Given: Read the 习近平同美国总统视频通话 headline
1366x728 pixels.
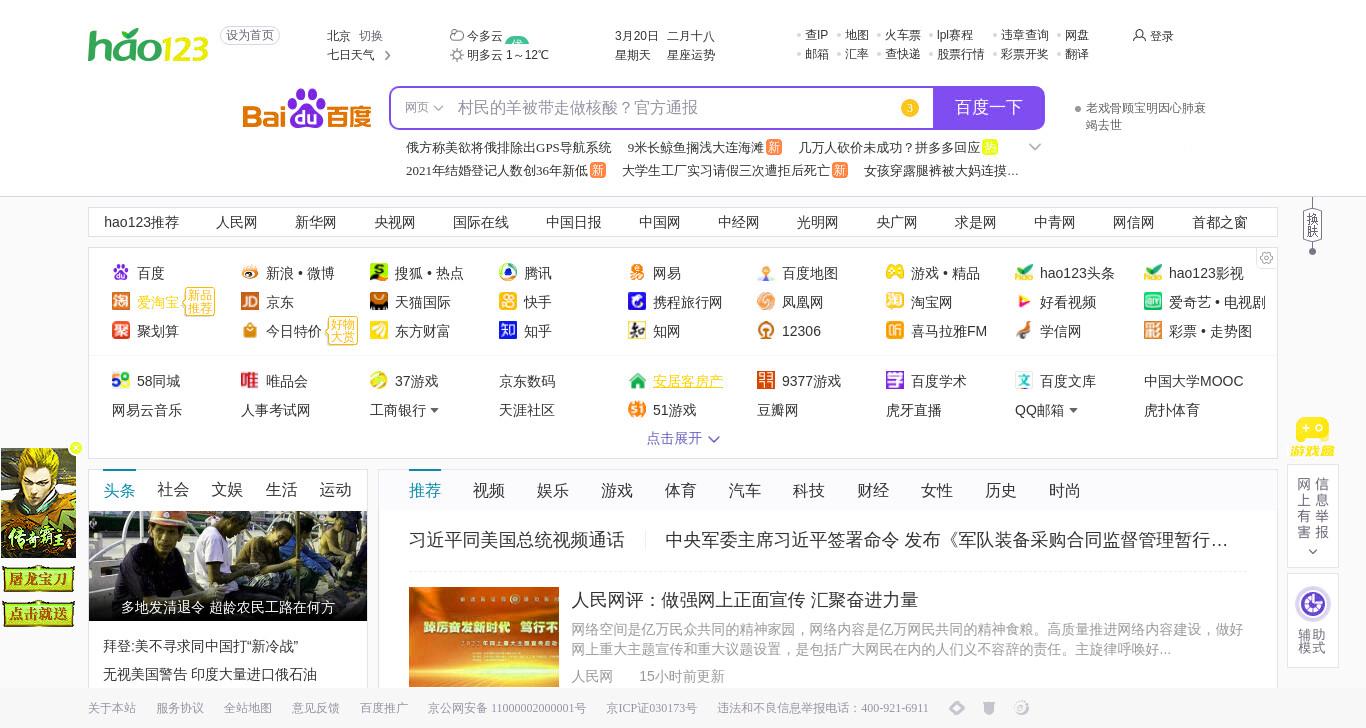Looking at the screenshot, I should (517, 540).
